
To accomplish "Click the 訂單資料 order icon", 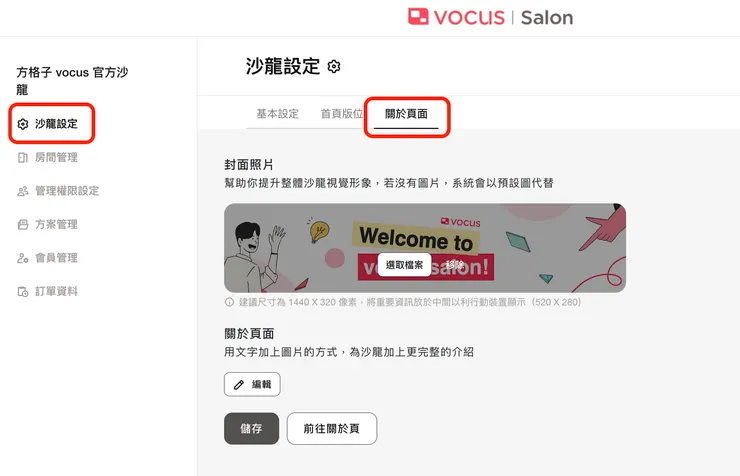I will 23,292.
